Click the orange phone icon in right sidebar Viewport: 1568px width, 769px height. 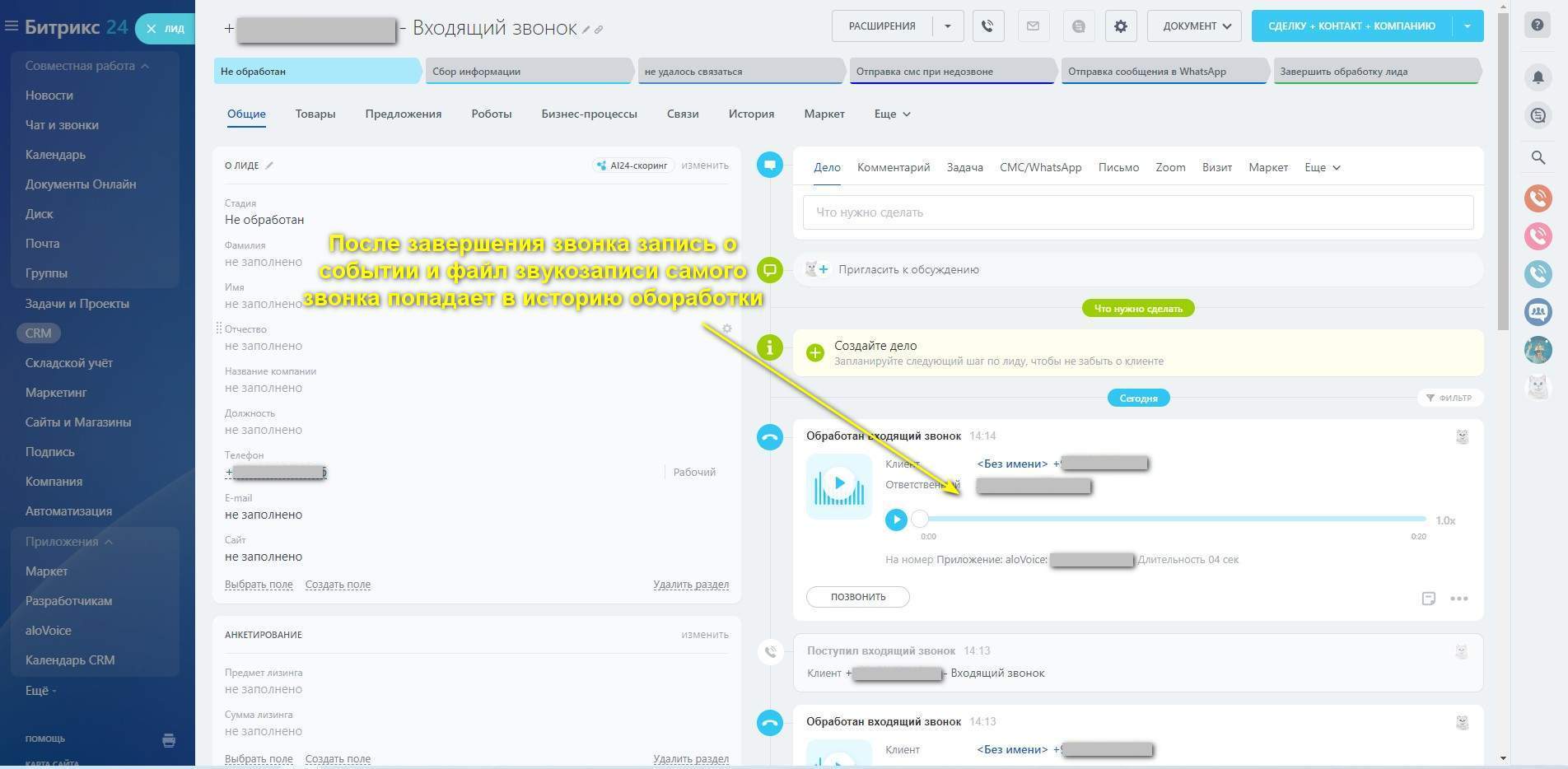tap(1538, 198)
